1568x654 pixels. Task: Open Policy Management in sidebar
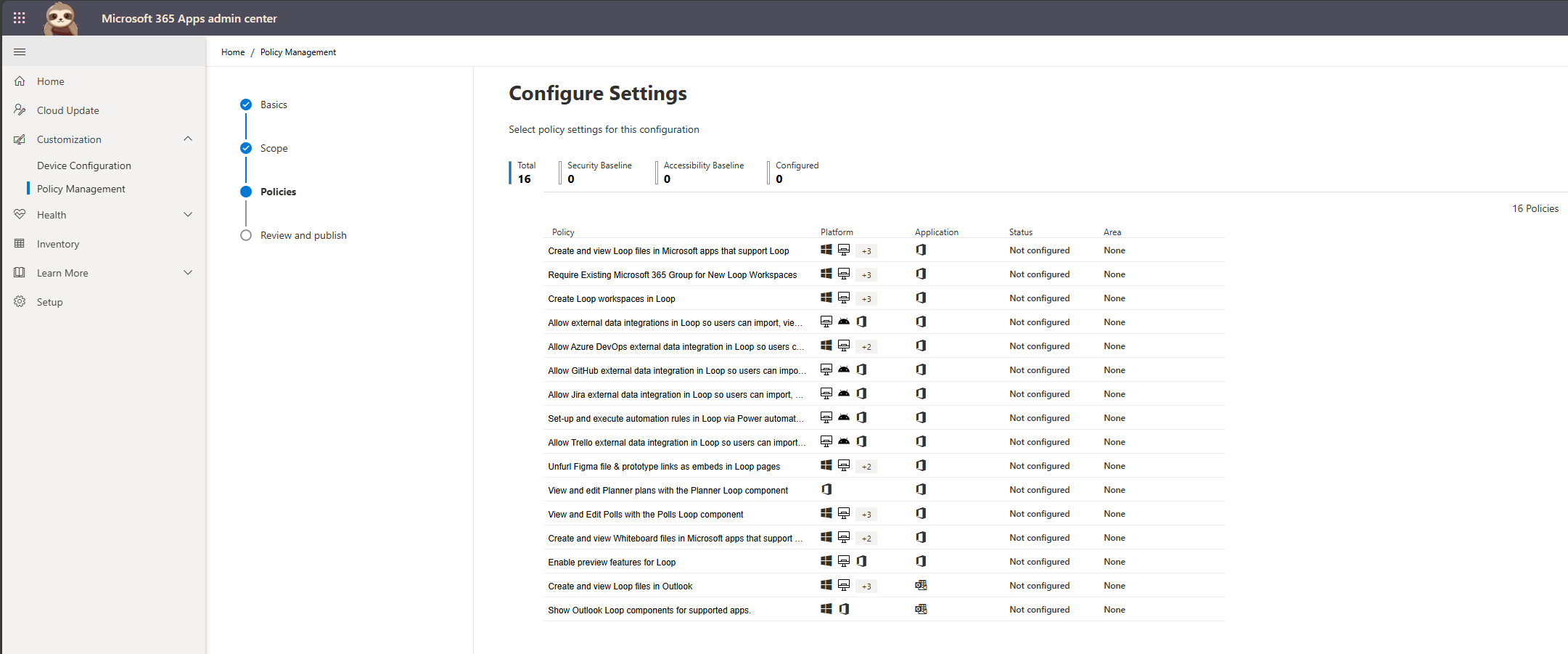tap(81, 189)
